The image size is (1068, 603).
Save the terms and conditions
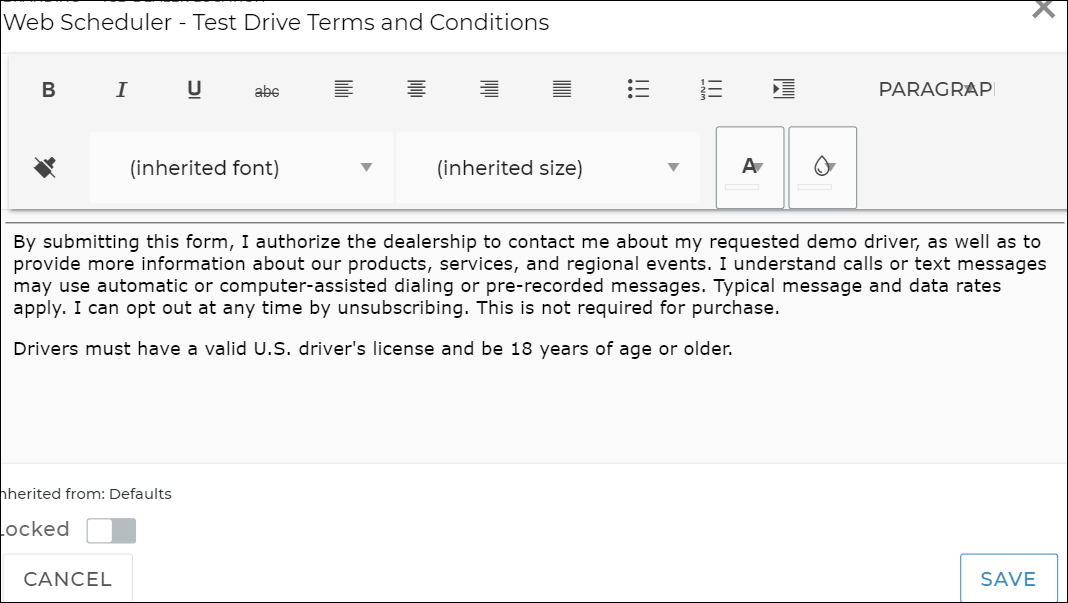pyautogui.click(x=1008, y=579)
